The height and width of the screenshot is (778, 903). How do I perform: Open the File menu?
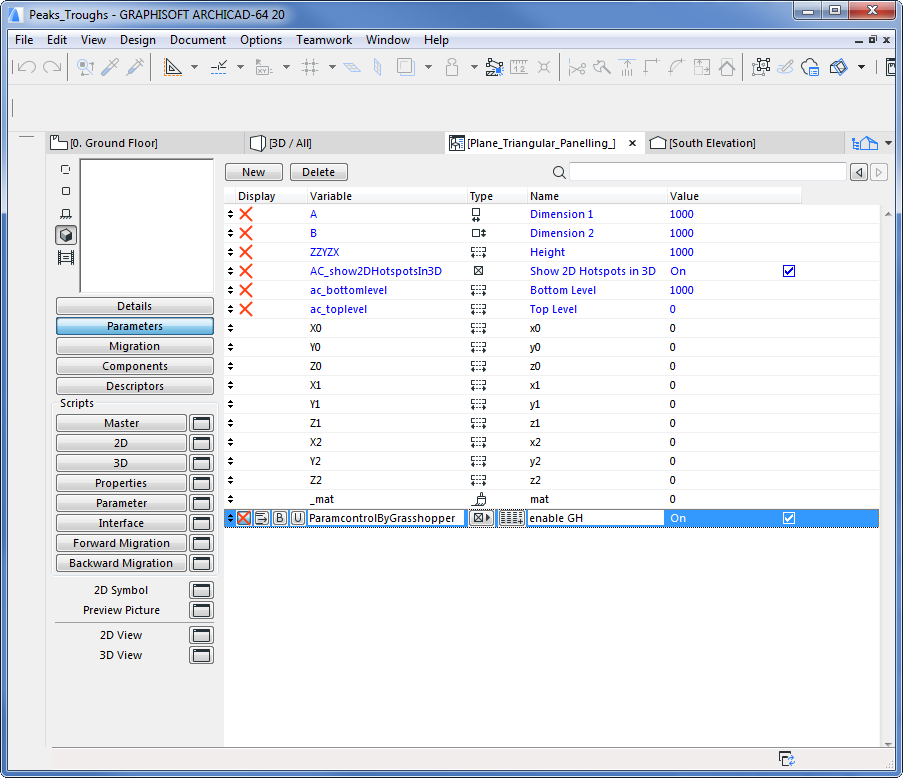(24, 40)
